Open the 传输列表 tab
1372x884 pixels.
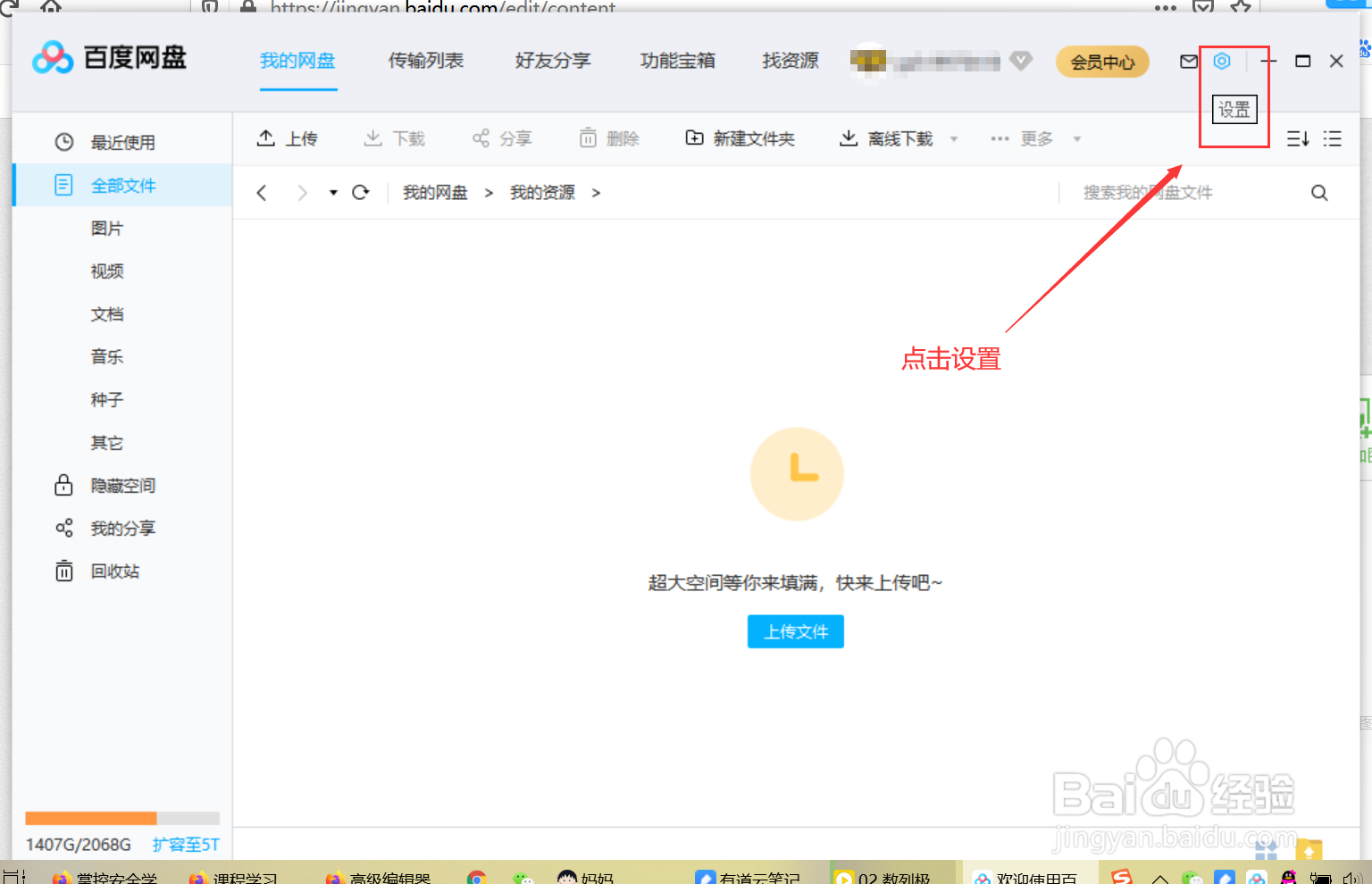(x=426, y=61)
